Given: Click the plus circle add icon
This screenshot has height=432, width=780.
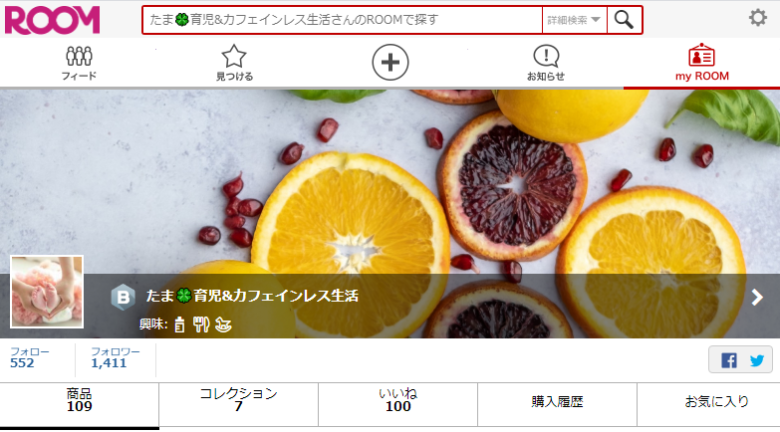Looking at the screenshot, I should click(x=390, y=63).
